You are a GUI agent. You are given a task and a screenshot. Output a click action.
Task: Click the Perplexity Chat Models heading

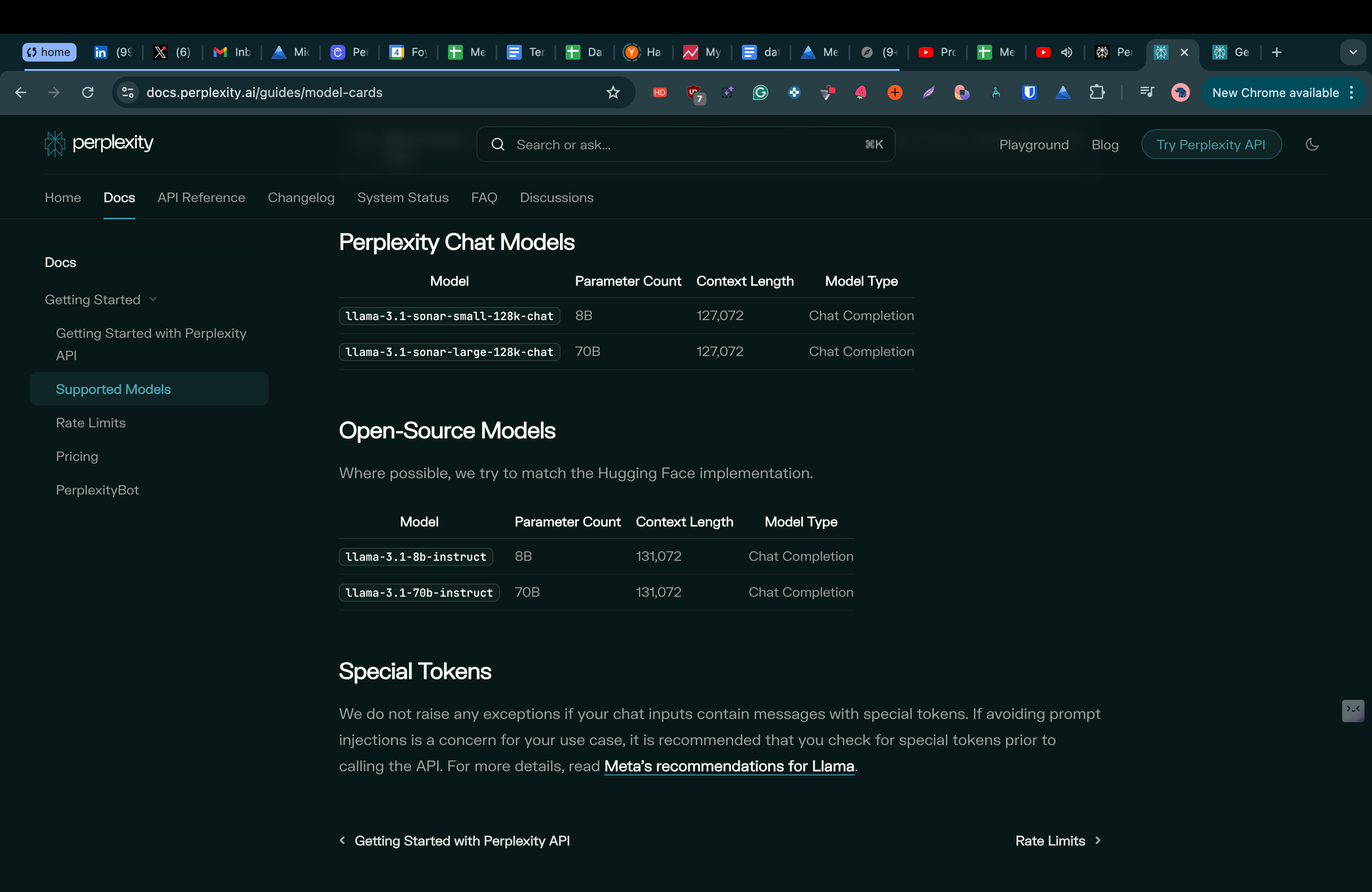tap(456, 242)
